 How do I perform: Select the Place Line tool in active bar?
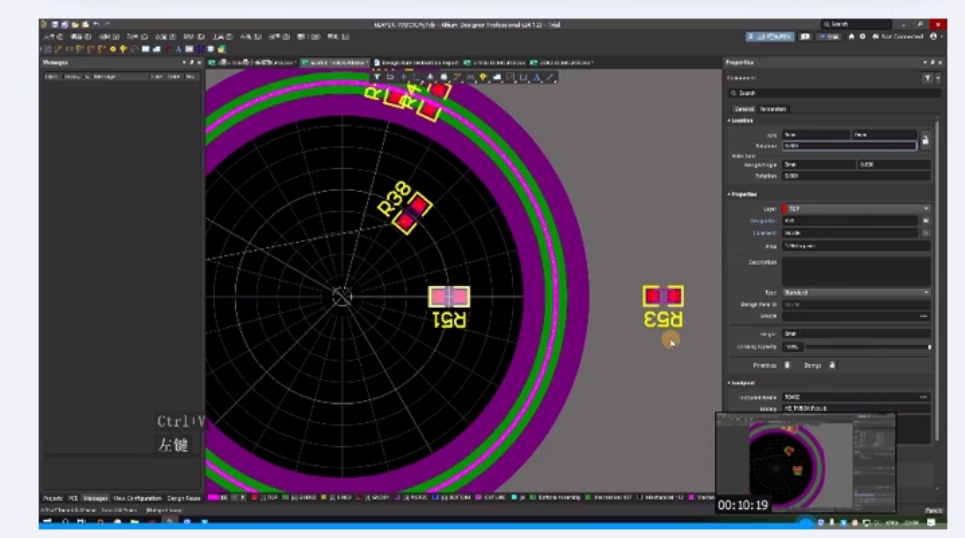point(550,78)
